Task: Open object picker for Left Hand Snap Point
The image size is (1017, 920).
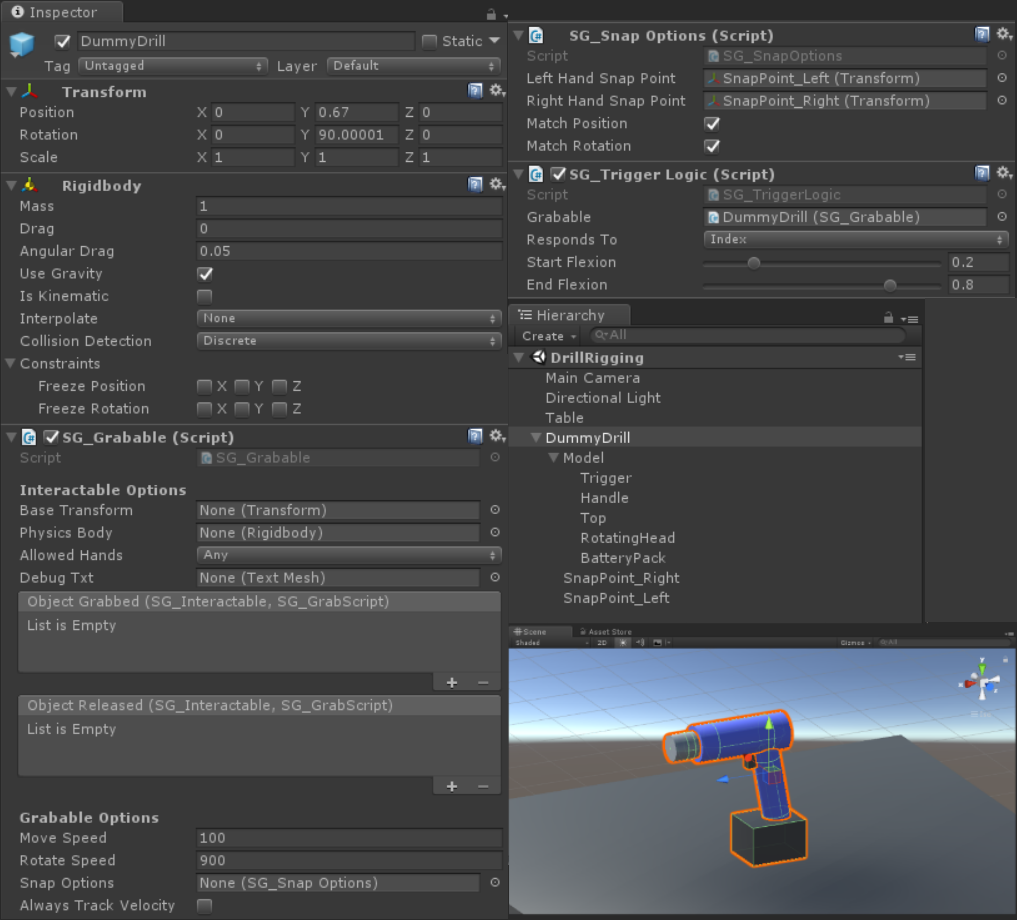Action: (1002, 78)
